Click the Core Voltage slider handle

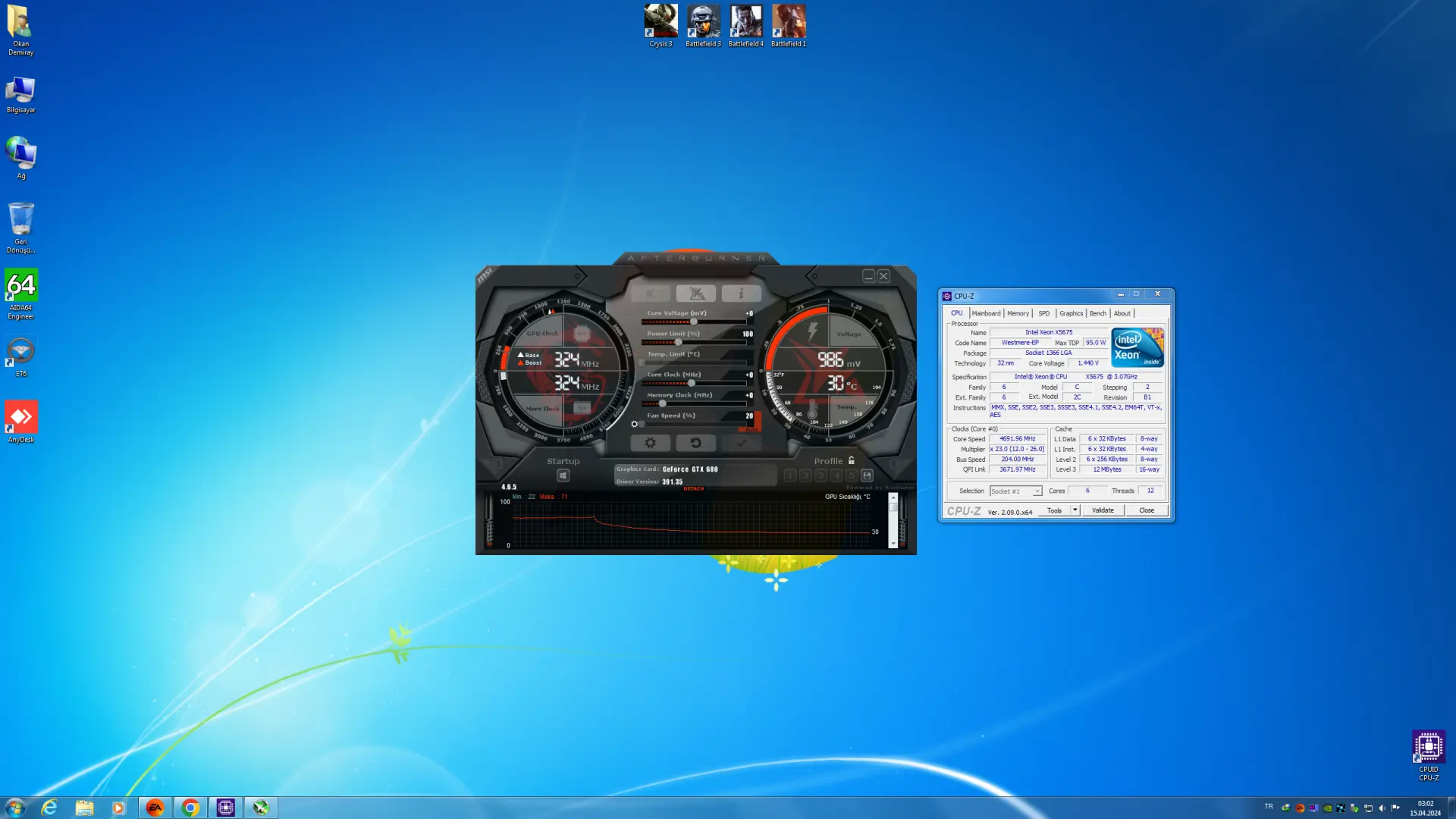(693, 322)
